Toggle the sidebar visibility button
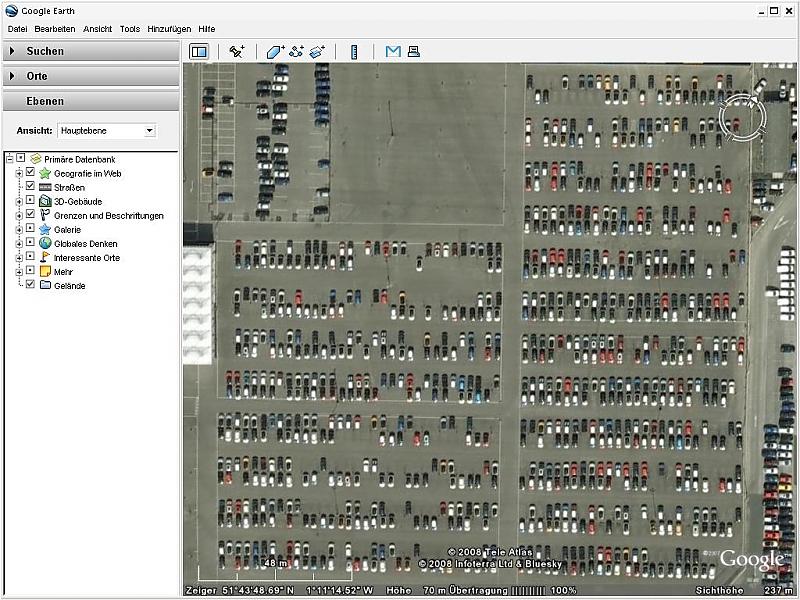 (x=199, y=51)
